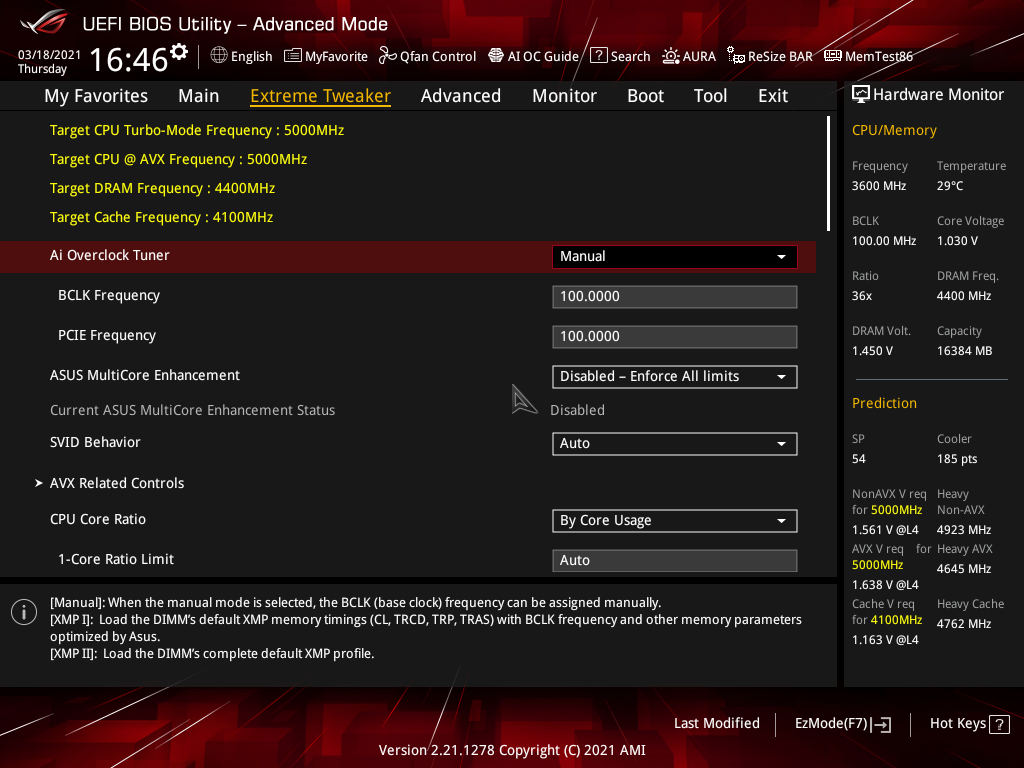Click the settings gear next to the clock

179,52
